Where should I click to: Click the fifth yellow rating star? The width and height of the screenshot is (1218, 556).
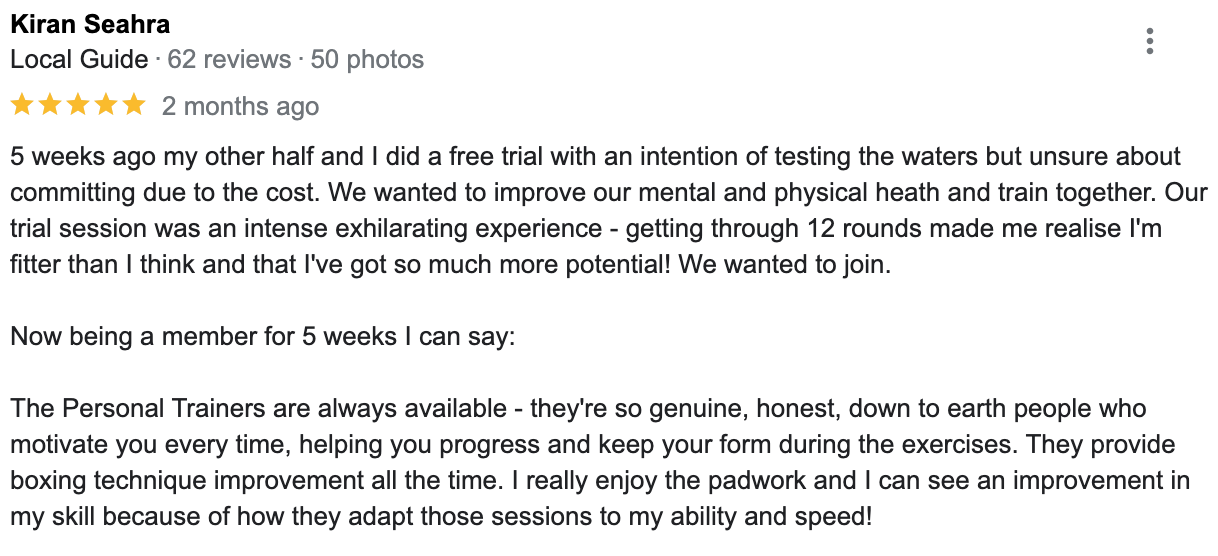pyautogui.click(x=134, y=105)
